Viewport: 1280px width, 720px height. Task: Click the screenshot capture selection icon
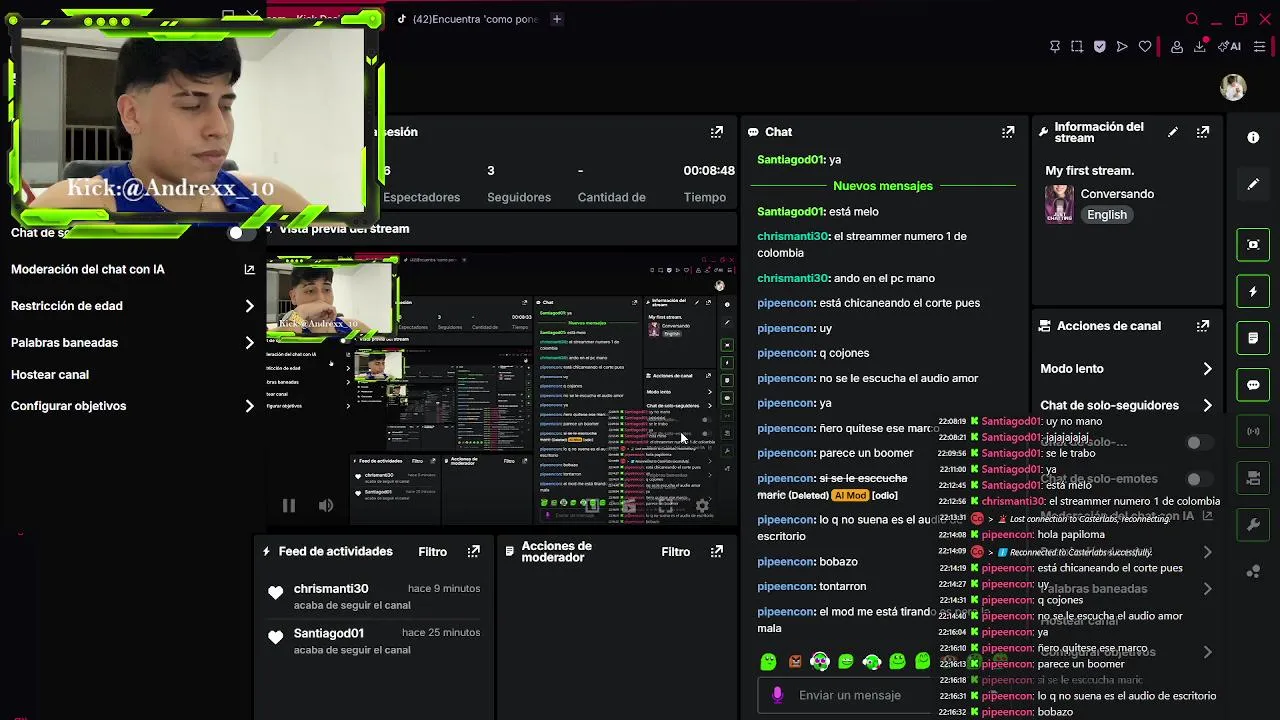[1077, 47]
